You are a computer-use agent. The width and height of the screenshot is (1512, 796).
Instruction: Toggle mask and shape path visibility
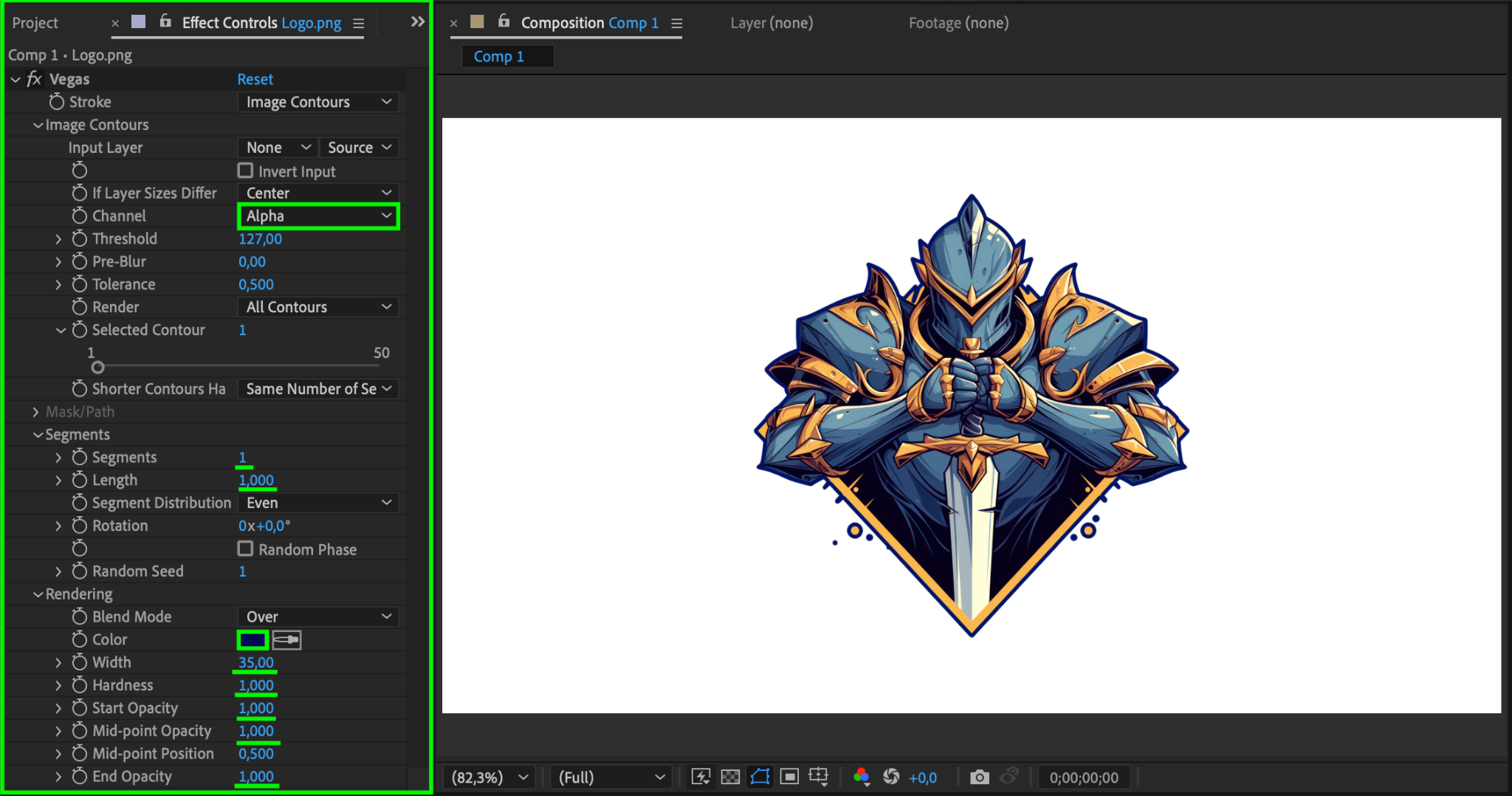click(760, 777)
